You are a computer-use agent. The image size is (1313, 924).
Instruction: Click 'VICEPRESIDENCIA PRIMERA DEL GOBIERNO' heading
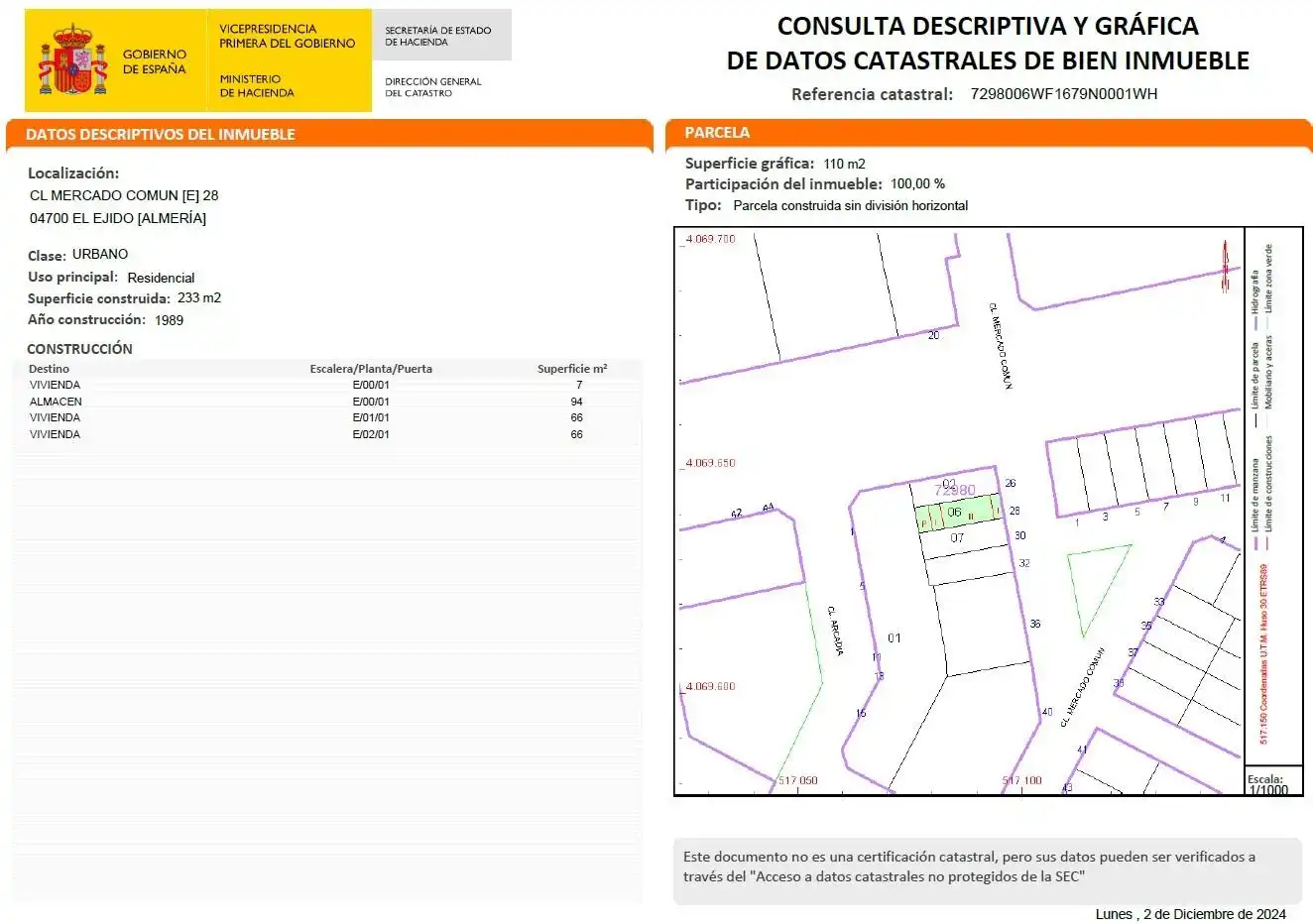coord(287,36)
